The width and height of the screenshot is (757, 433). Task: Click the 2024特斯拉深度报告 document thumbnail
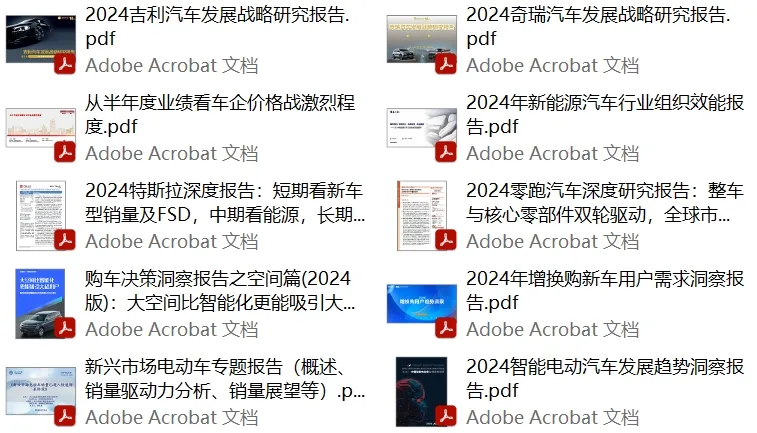41,216
